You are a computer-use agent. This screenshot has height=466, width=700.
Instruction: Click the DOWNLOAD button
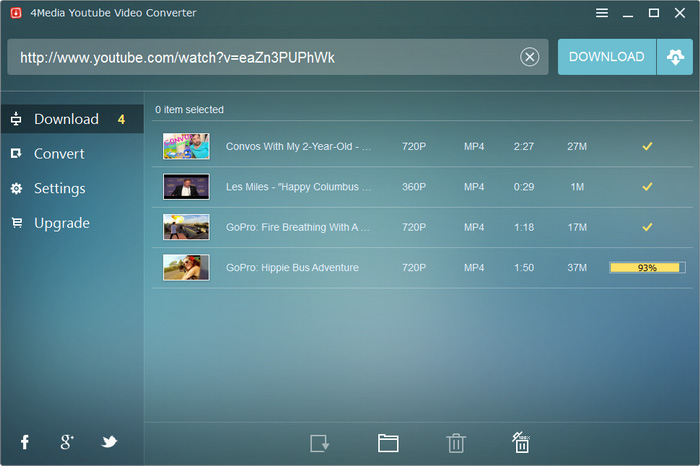click(607, 57)
